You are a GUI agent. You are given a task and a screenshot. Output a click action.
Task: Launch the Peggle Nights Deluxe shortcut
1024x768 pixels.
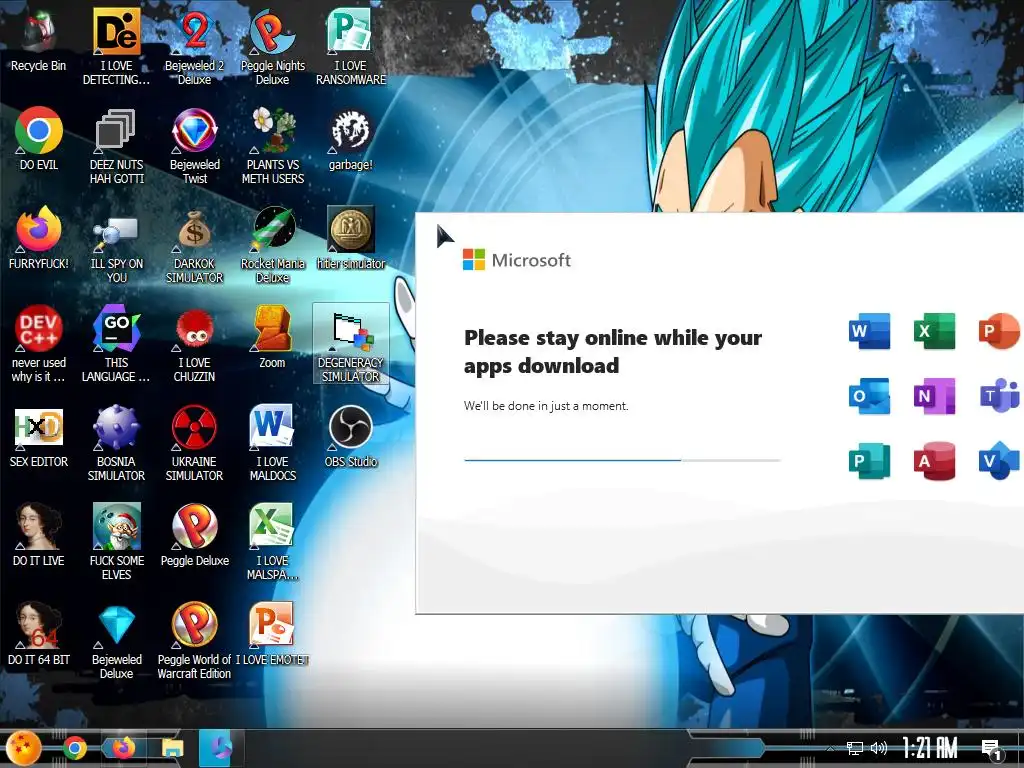click(x=272, y=46)
